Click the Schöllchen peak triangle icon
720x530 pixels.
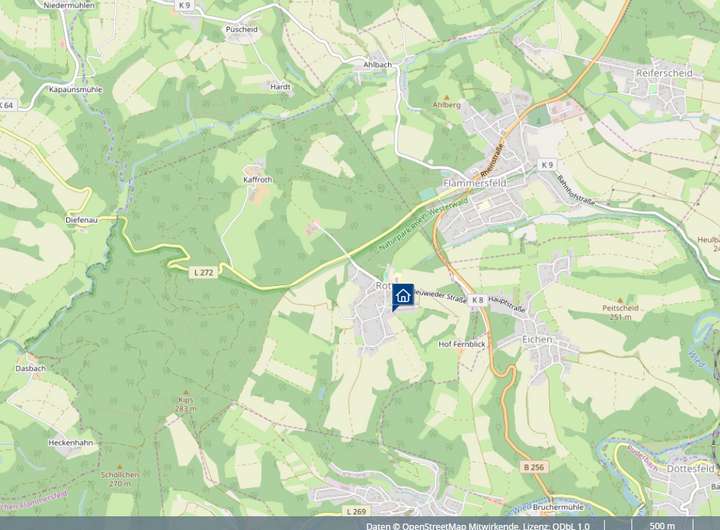[x=120, y=466]
